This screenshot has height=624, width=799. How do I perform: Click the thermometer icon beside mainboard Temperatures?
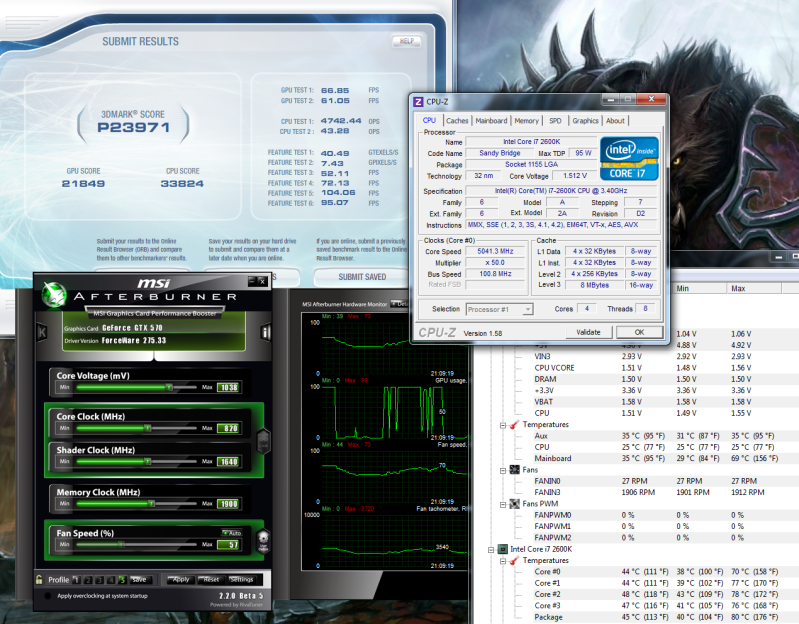[x=514, y=424]
